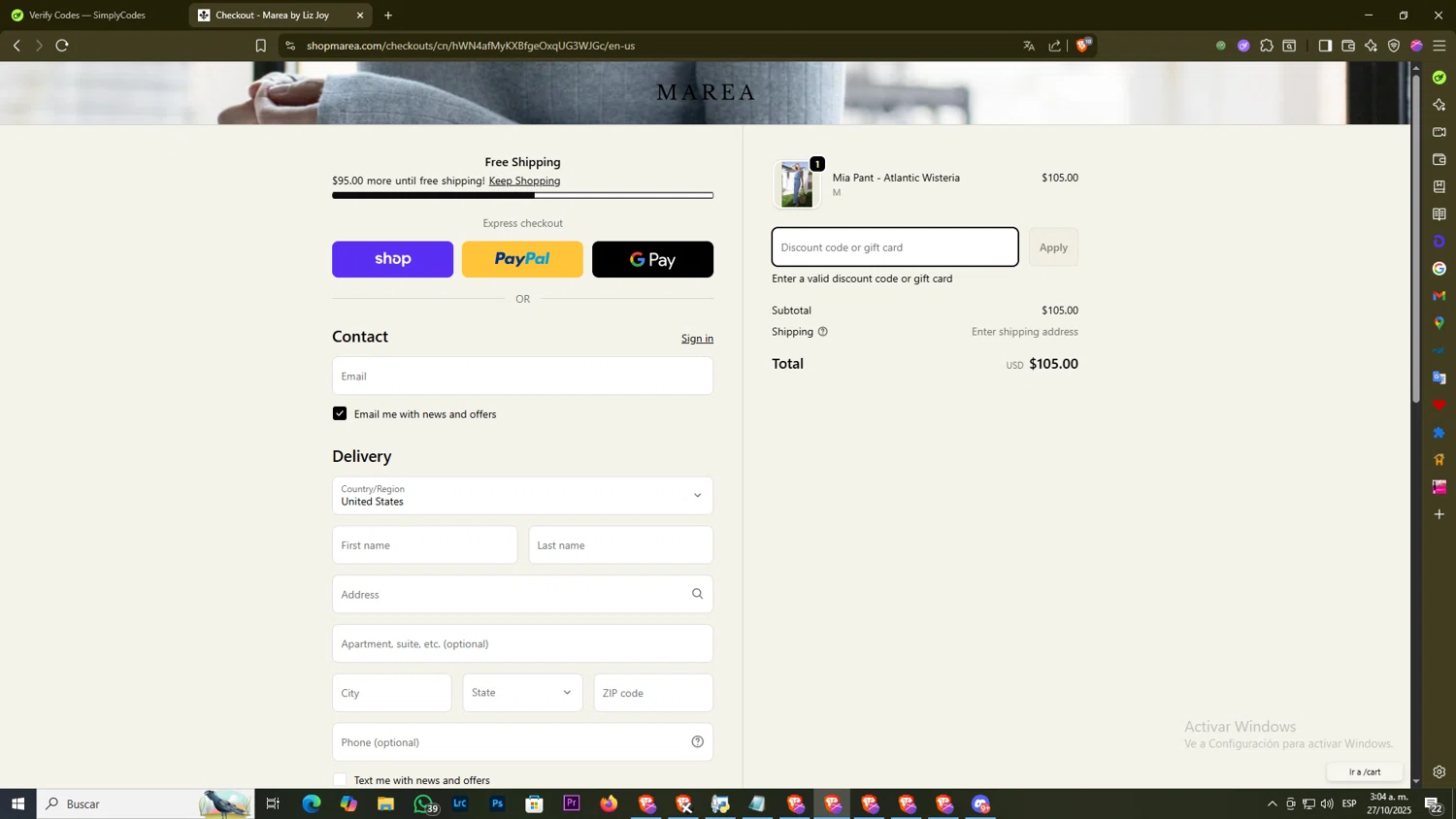Add a new sidebar item
Screen dimensions: 1456x819
1439,514
